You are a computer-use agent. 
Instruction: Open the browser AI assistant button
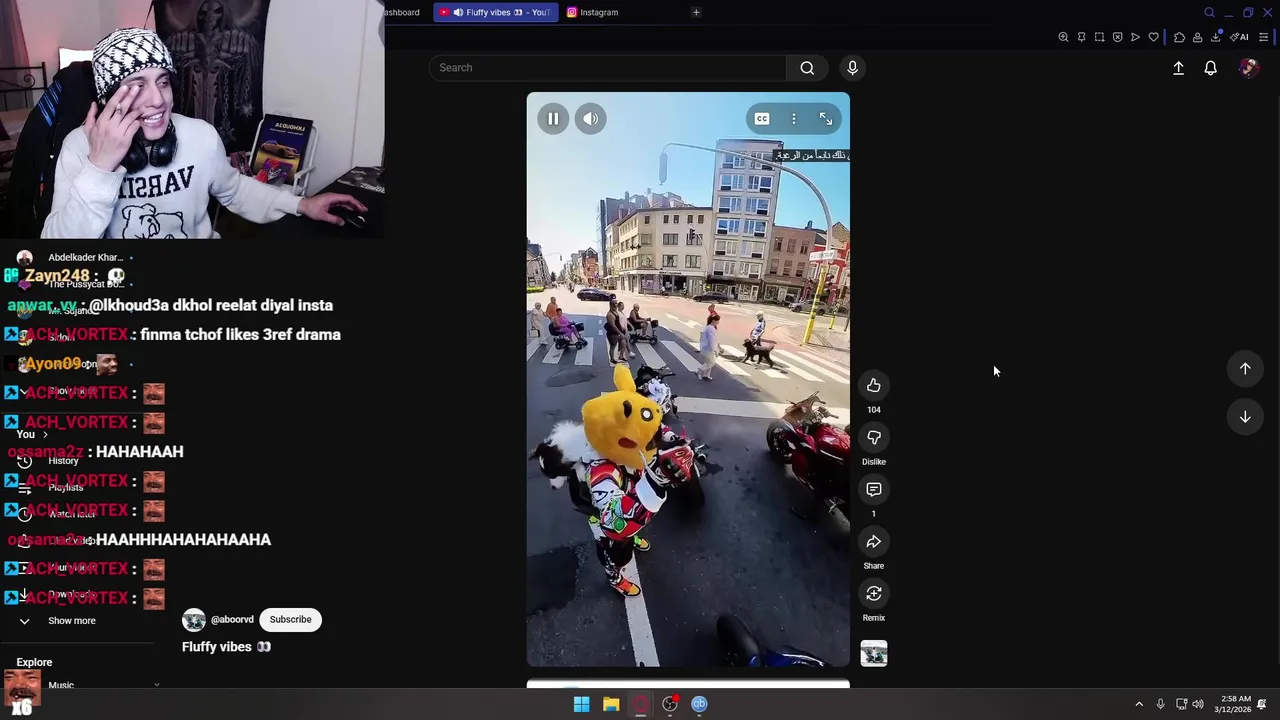(1240, 38)
